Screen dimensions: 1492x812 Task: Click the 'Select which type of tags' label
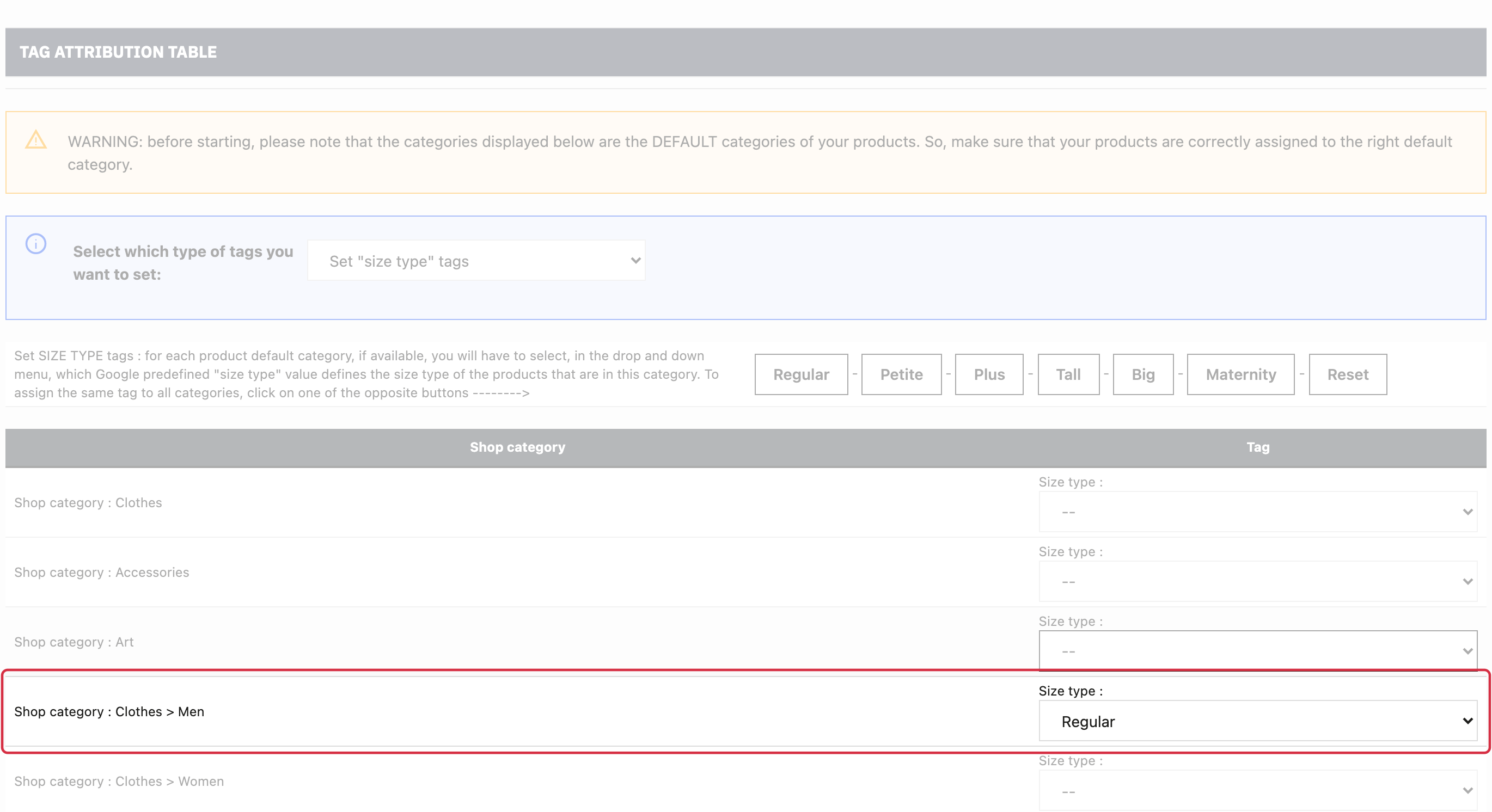tap(183, 263)
